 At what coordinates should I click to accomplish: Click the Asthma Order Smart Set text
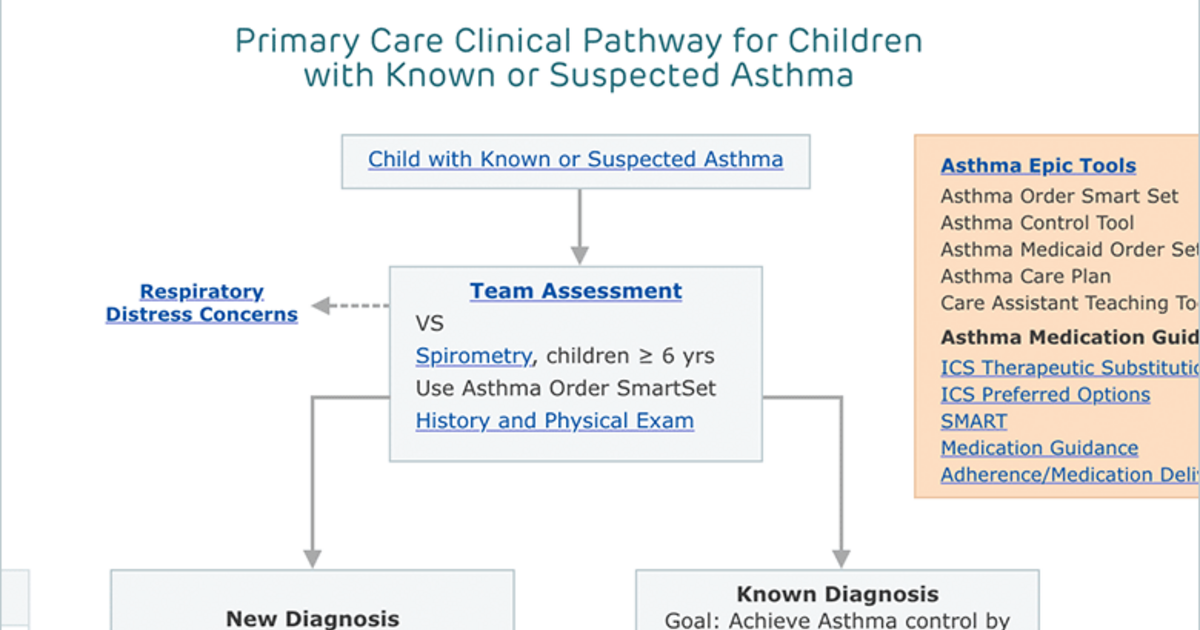1060,196
